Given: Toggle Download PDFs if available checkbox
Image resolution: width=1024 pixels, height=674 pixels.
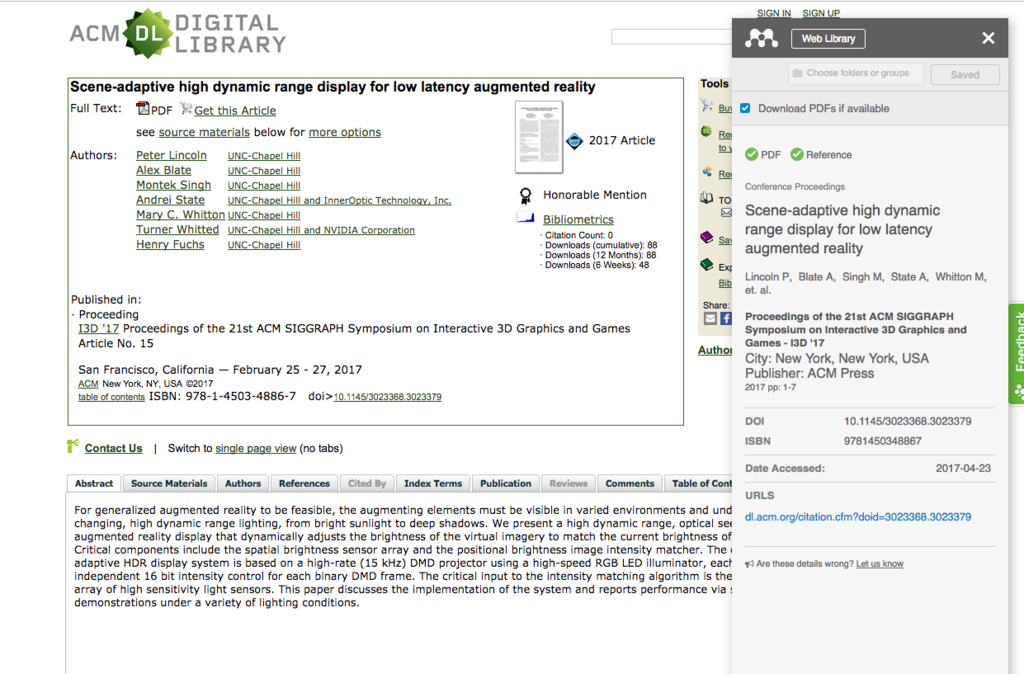Looking at the screenshot, I should click(745, 108).
